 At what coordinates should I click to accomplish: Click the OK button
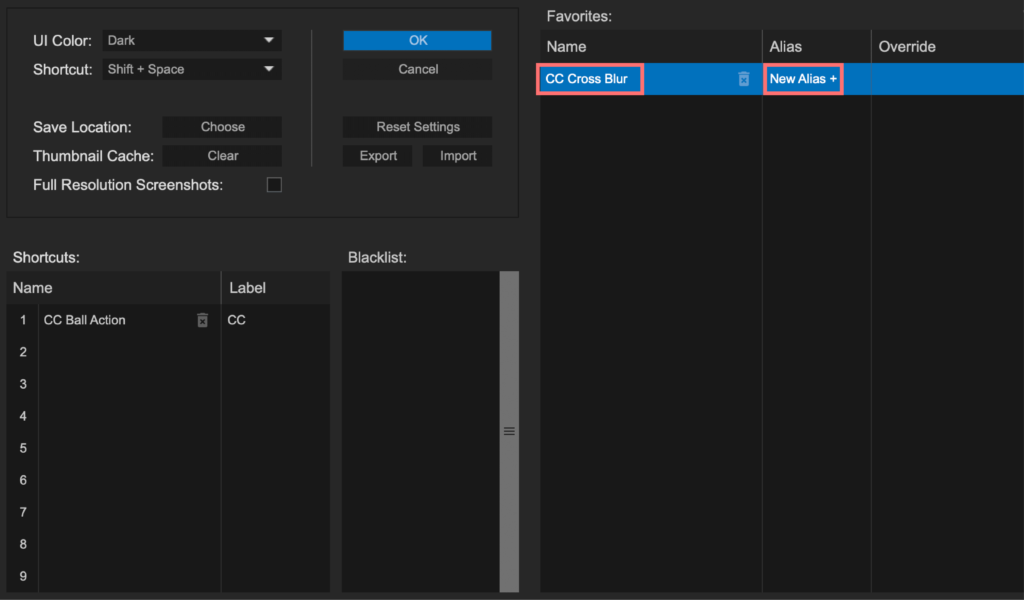click(x=417, y=40)
